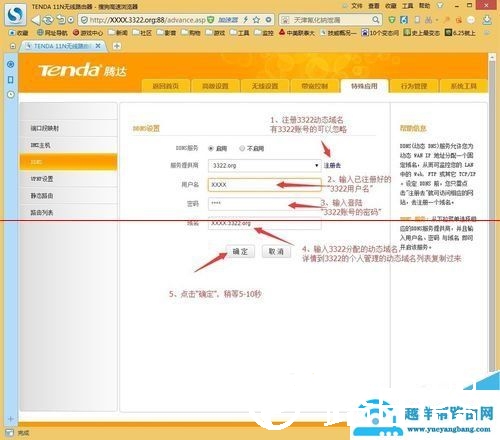This screenshot has height=440, width=500.
Task: Bookmark the page with the star icon
Action: pyautogui.click(x=256, y=20)
